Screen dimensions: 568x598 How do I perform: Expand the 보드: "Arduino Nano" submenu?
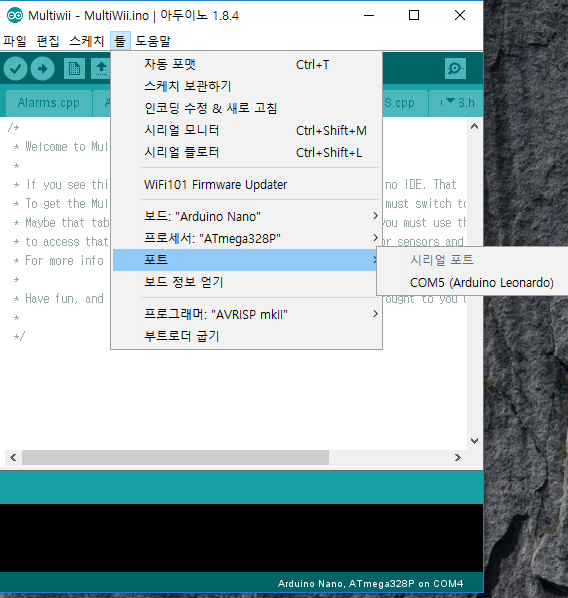click(246, 216)
